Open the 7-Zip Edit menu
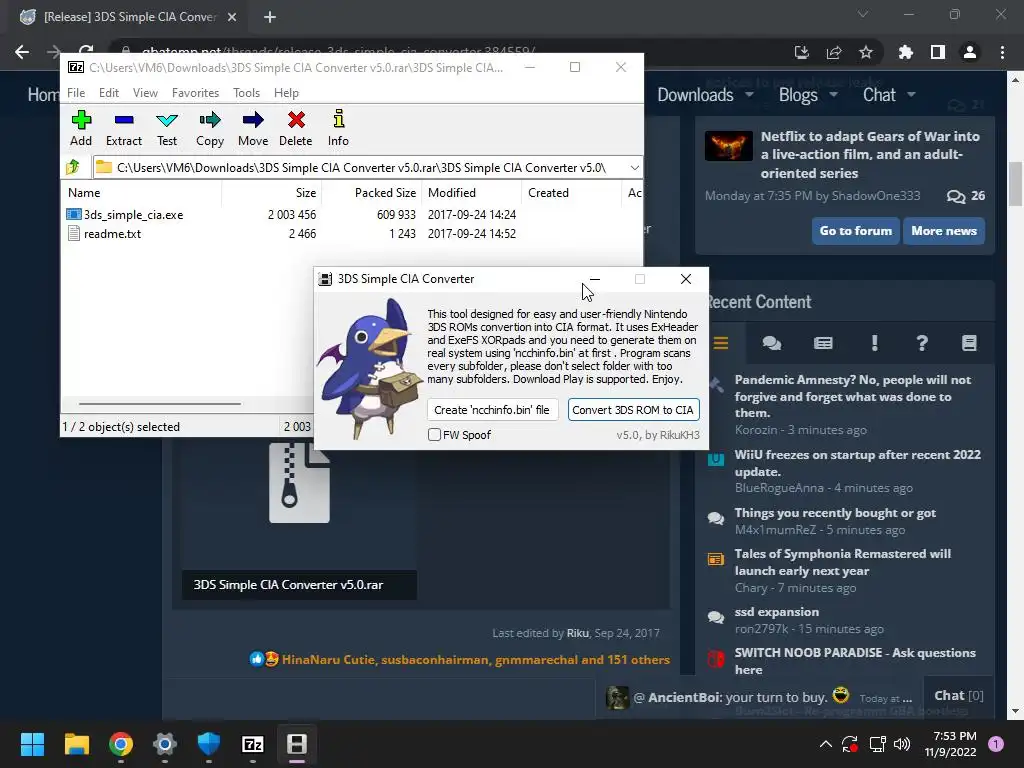This screenshot has width=1024, height=768. click(108, 93)
